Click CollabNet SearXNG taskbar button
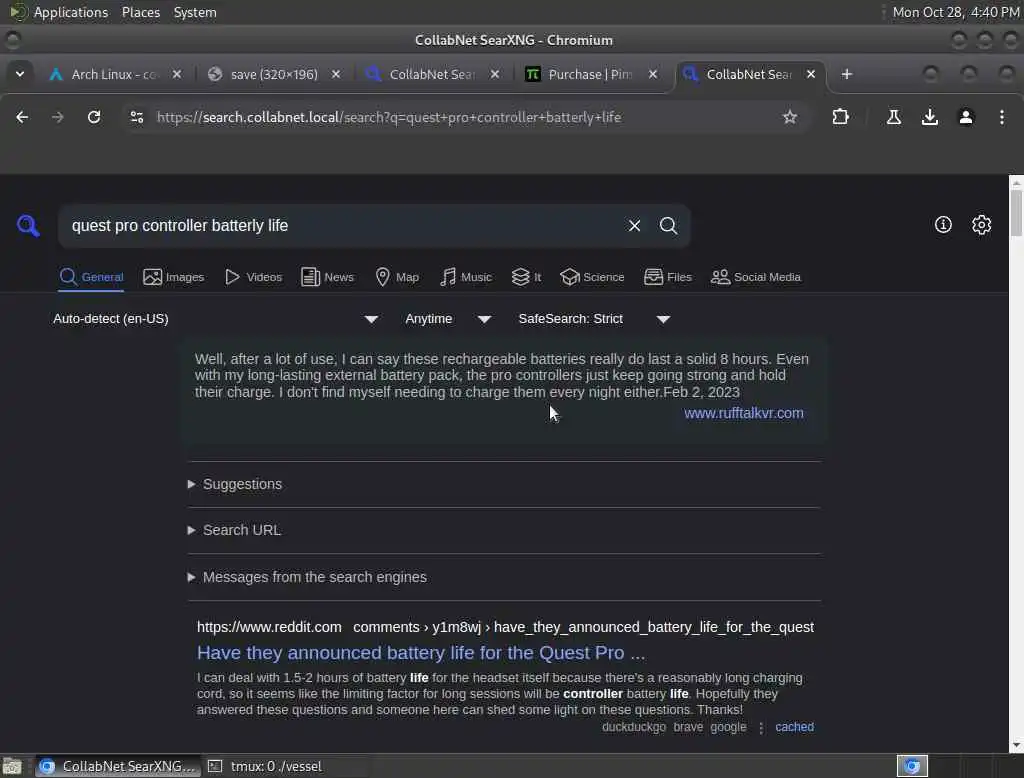Viewport: 1024px width, 778px height. pos(118,766)
